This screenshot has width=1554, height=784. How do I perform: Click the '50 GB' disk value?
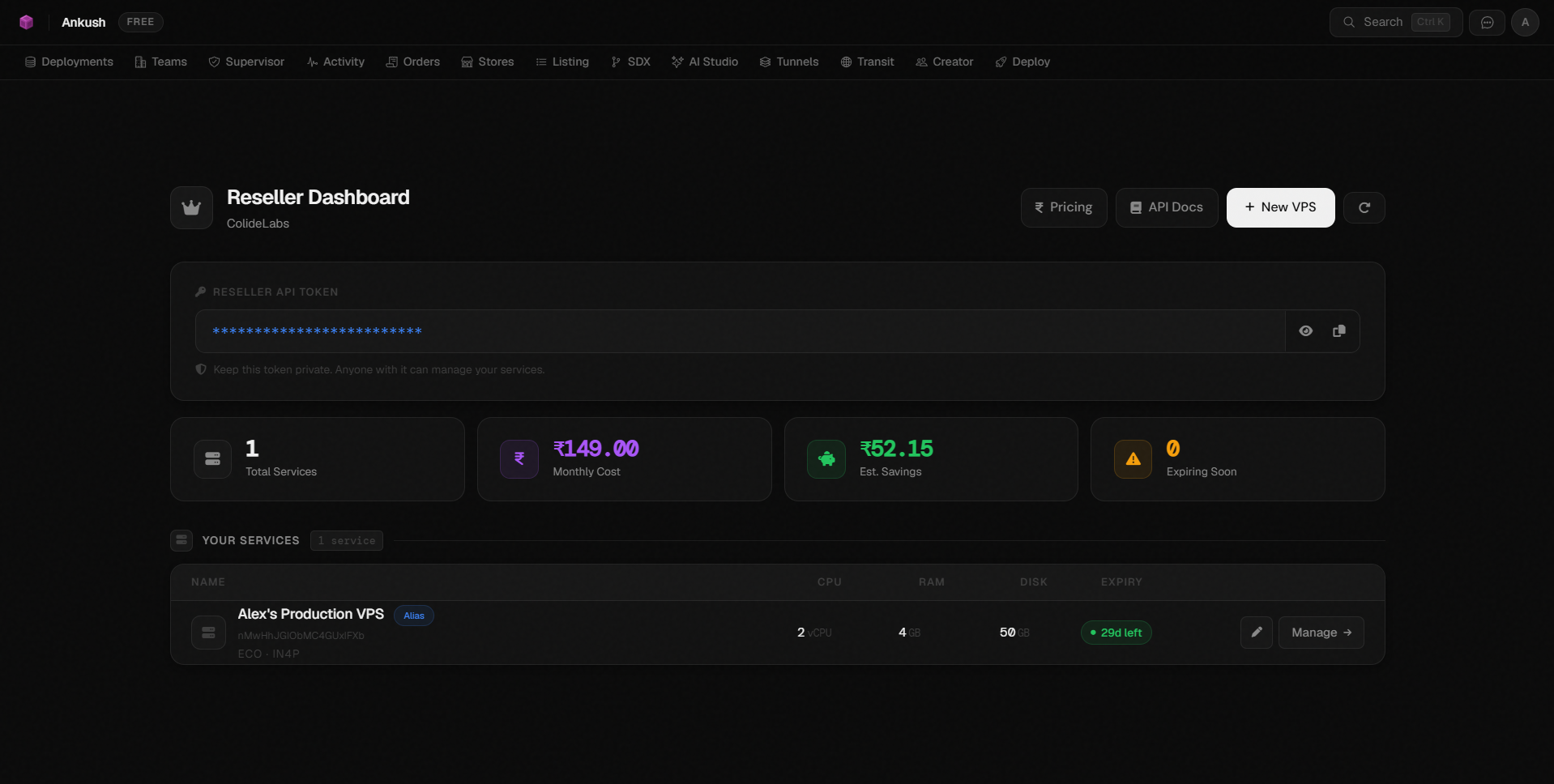tap(1014, 633)
